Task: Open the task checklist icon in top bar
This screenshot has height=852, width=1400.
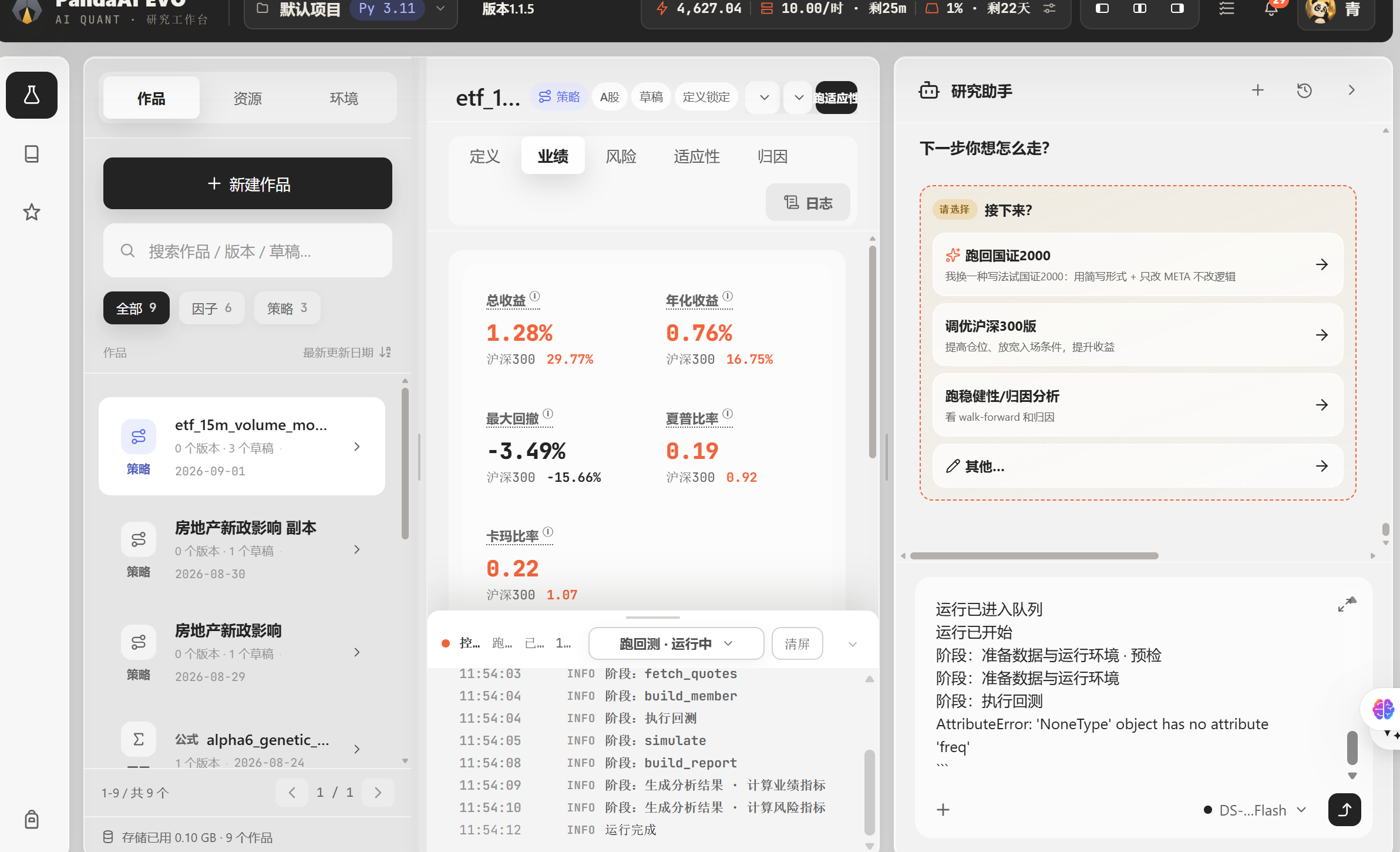Action: click(x=1227, y=8)
